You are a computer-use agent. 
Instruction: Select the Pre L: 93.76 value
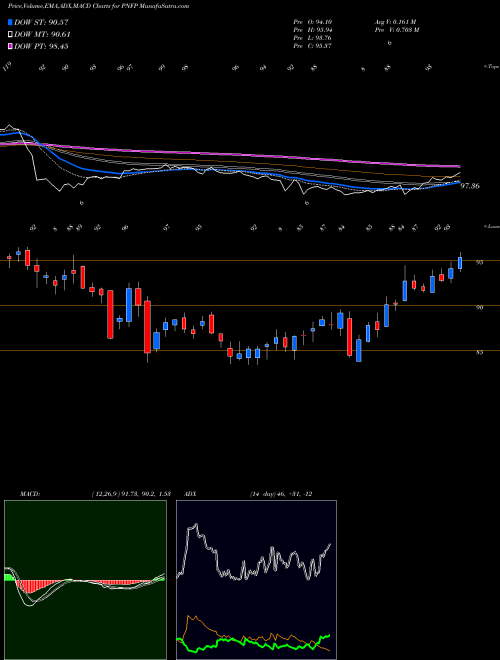pyautogui.click(x=313, y=38)
